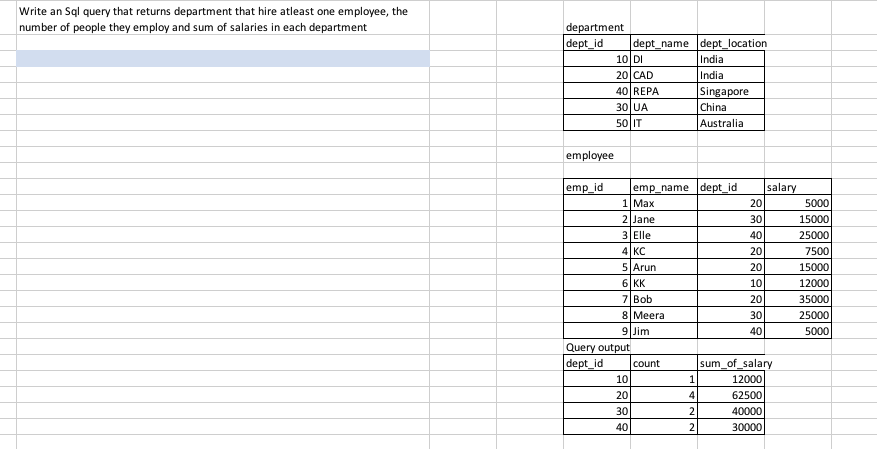Select the 'Jim' employee name cell
This screenshot has height=449, width=877.
click(x=664, y=332)
